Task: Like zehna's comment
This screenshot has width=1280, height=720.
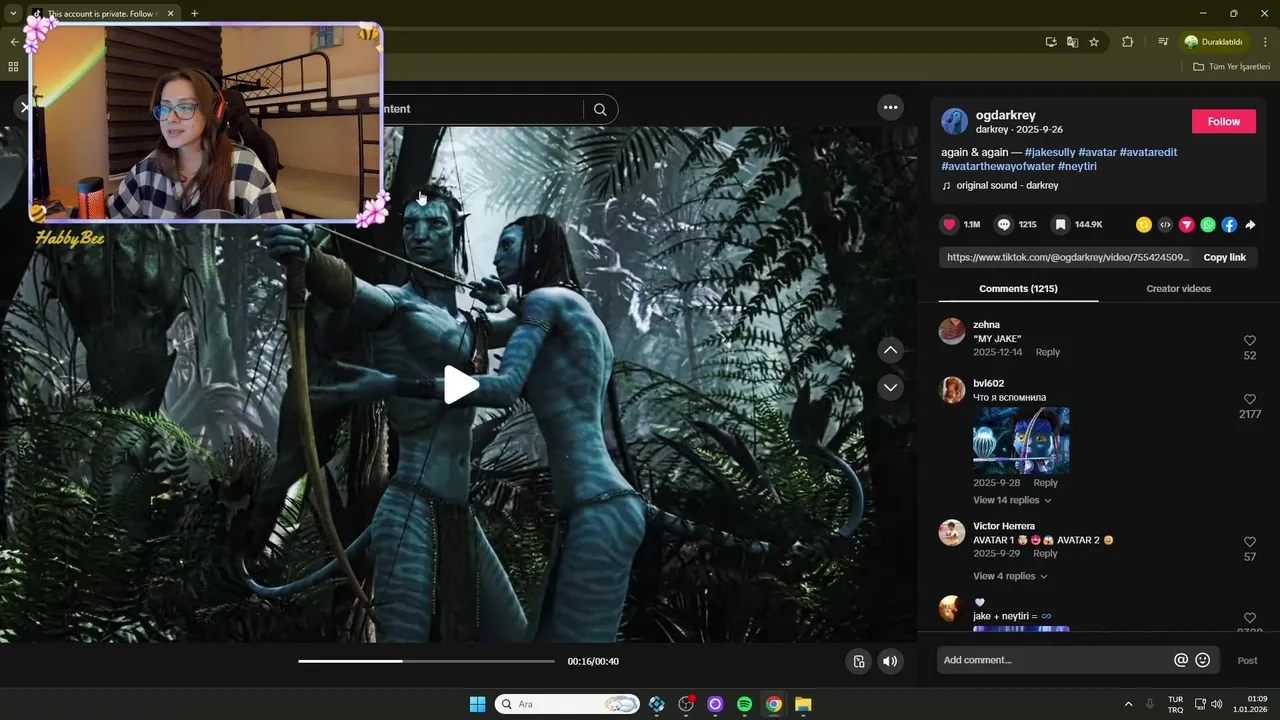Action: tap(1250, 341)
